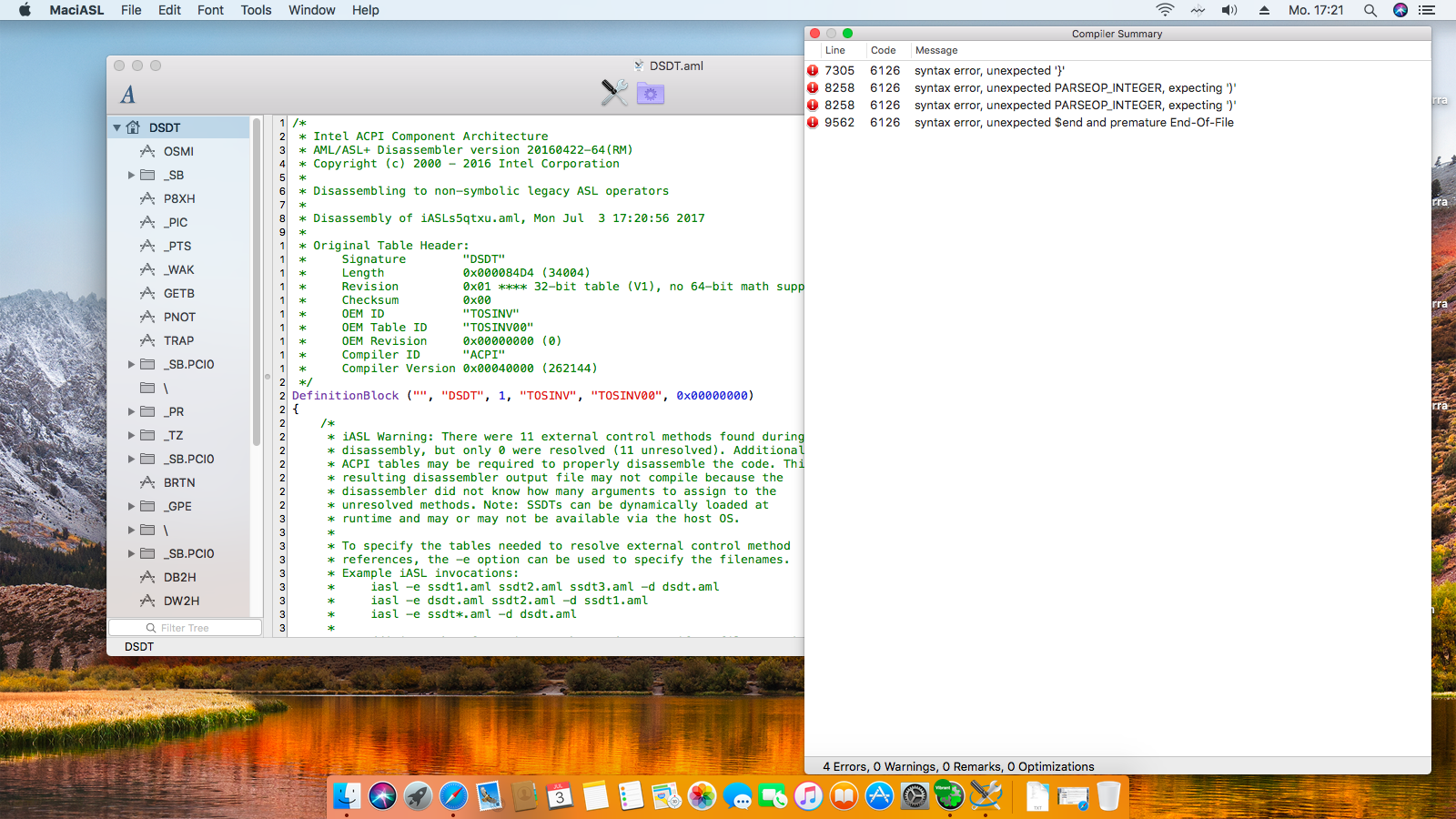Open the Patch folder icon in toolbar
Screen dimensions: 1456x819
(650, 93)
